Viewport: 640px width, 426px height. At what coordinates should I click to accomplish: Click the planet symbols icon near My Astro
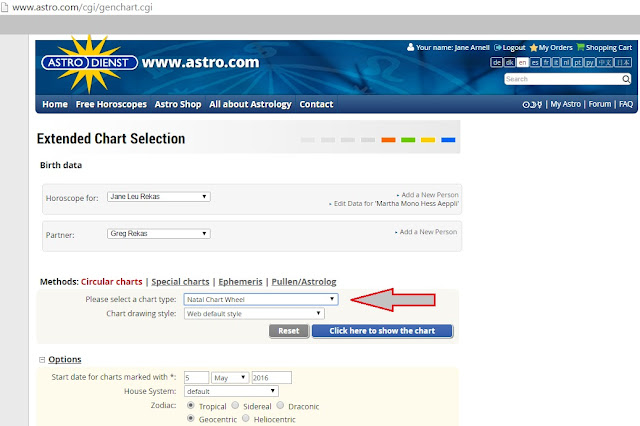[x=532, y=104]
